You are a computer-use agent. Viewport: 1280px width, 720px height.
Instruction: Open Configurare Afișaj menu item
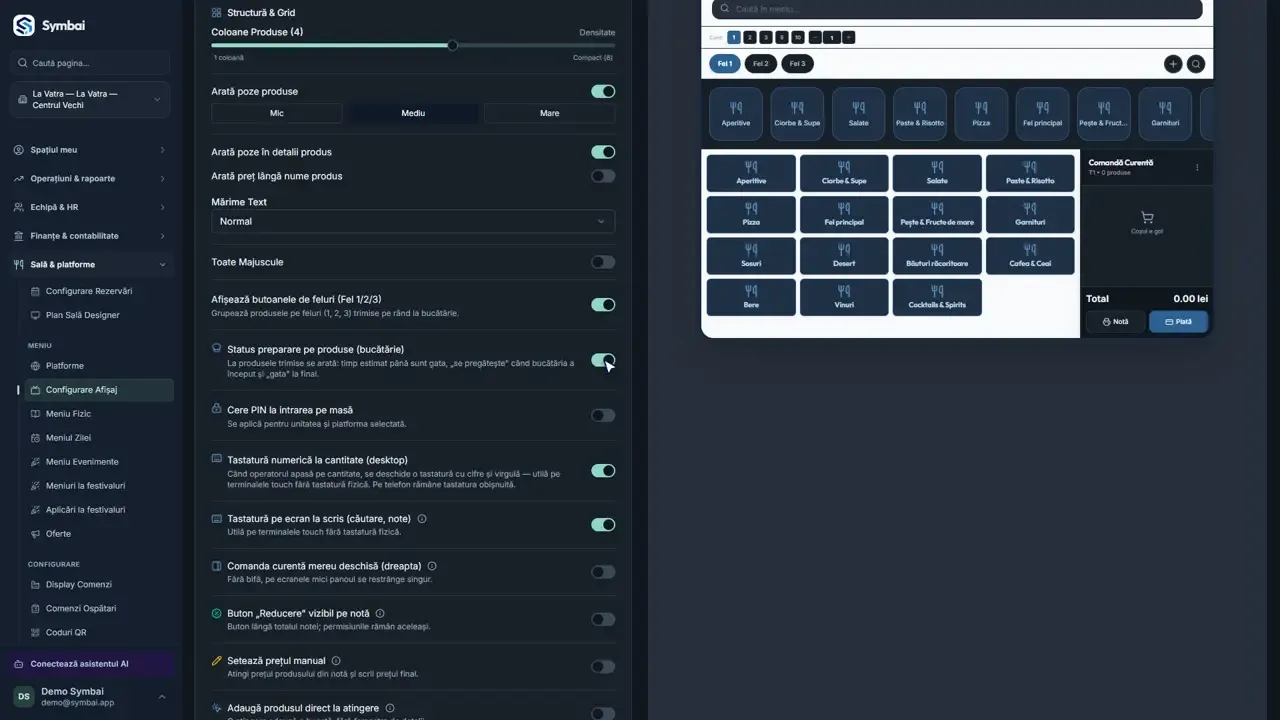pos(99,390)
